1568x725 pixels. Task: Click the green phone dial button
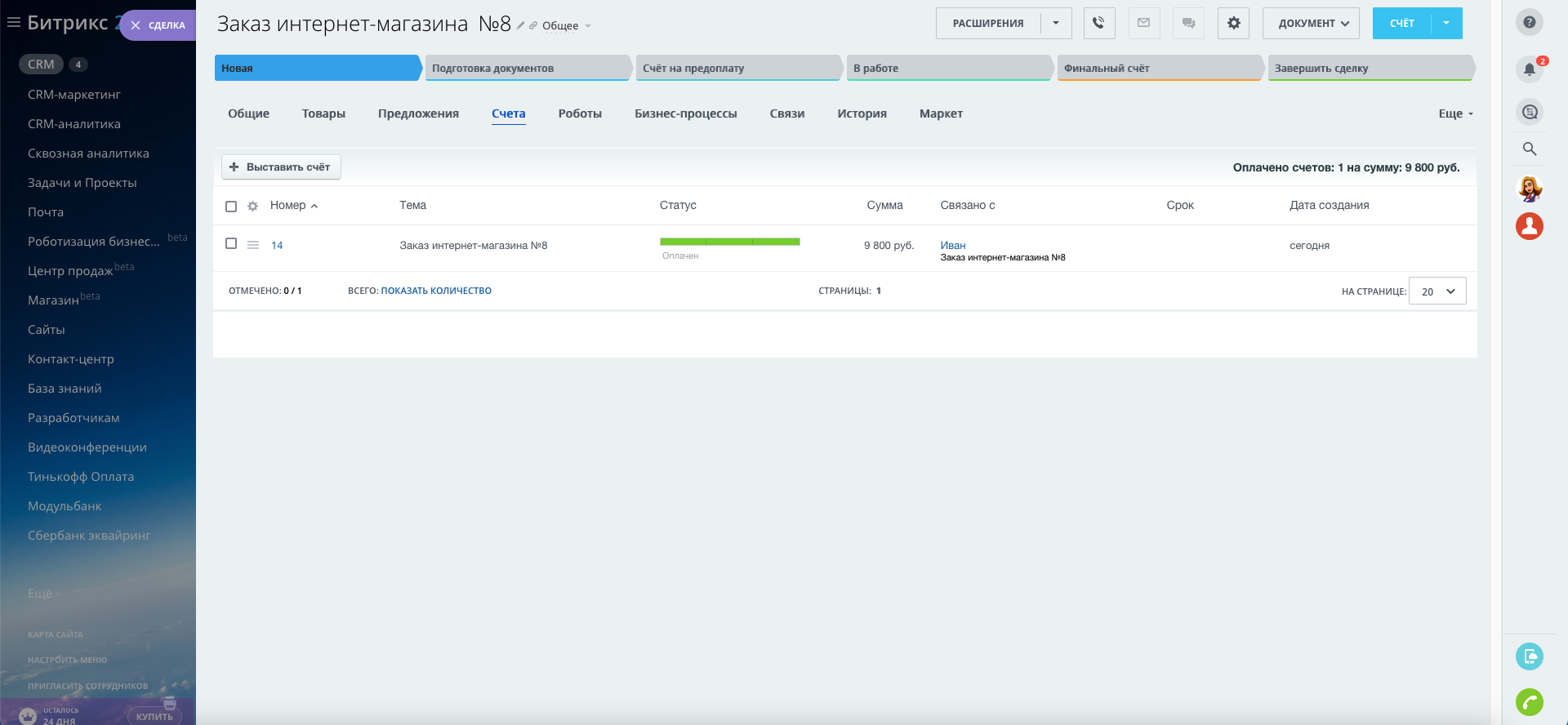[1530, 702]
